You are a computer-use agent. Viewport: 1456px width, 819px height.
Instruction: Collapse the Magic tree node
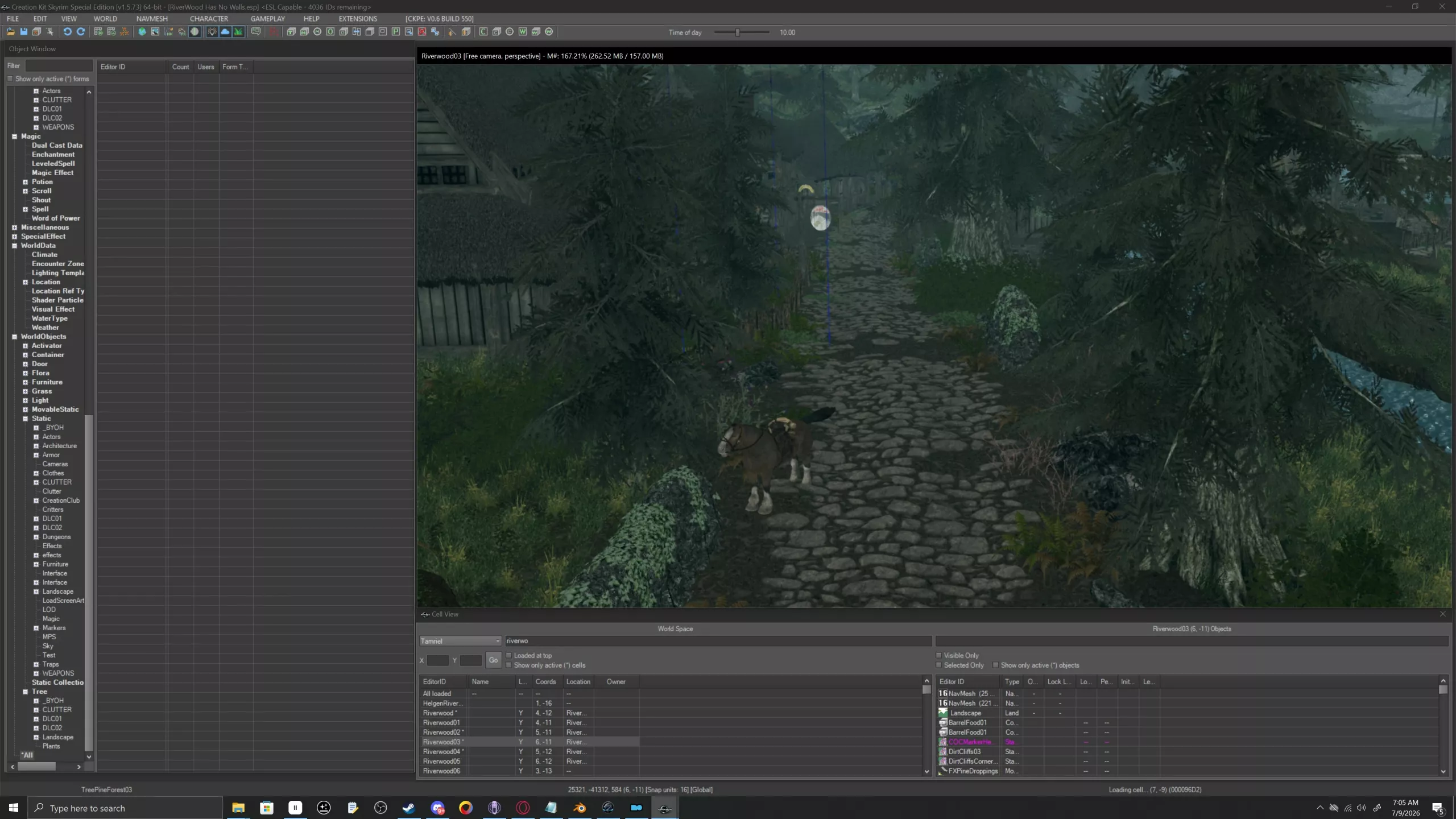[15, 136]
